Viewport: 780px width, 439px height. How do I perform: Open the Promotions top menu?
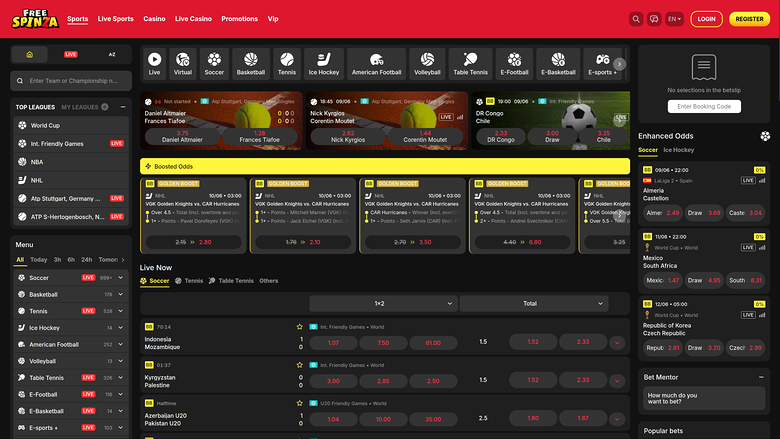[239, 19]
